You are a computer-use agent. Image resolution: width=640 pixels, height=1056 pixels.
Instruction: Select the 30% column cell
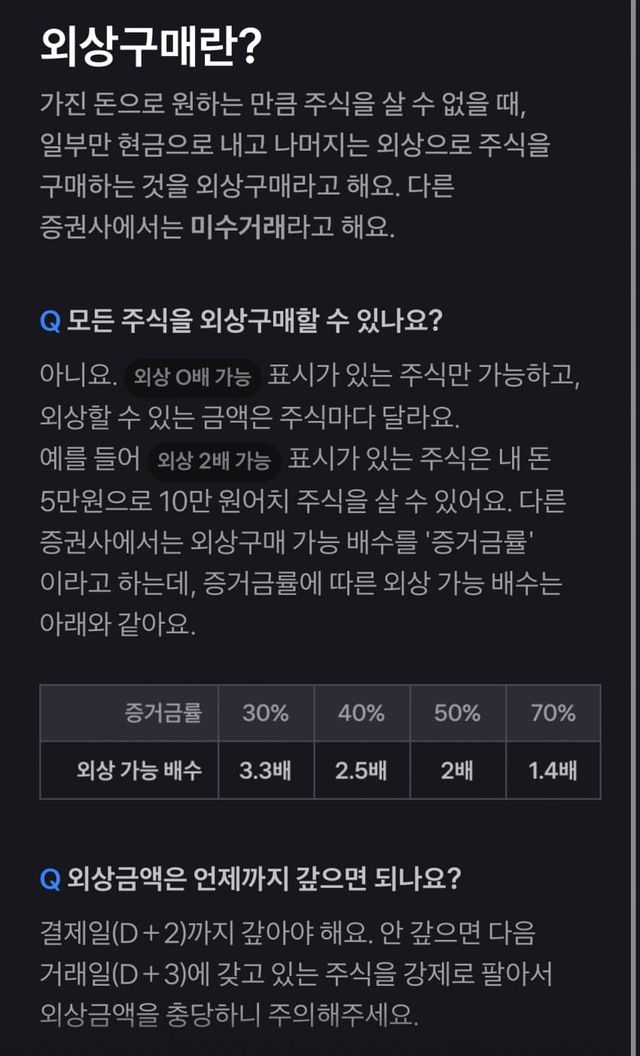[x=265, y=713]
